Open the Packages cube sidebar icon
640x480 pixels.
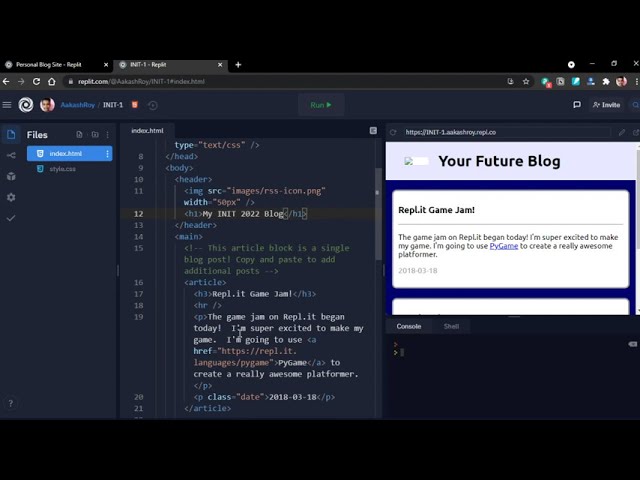click(11, 176)
